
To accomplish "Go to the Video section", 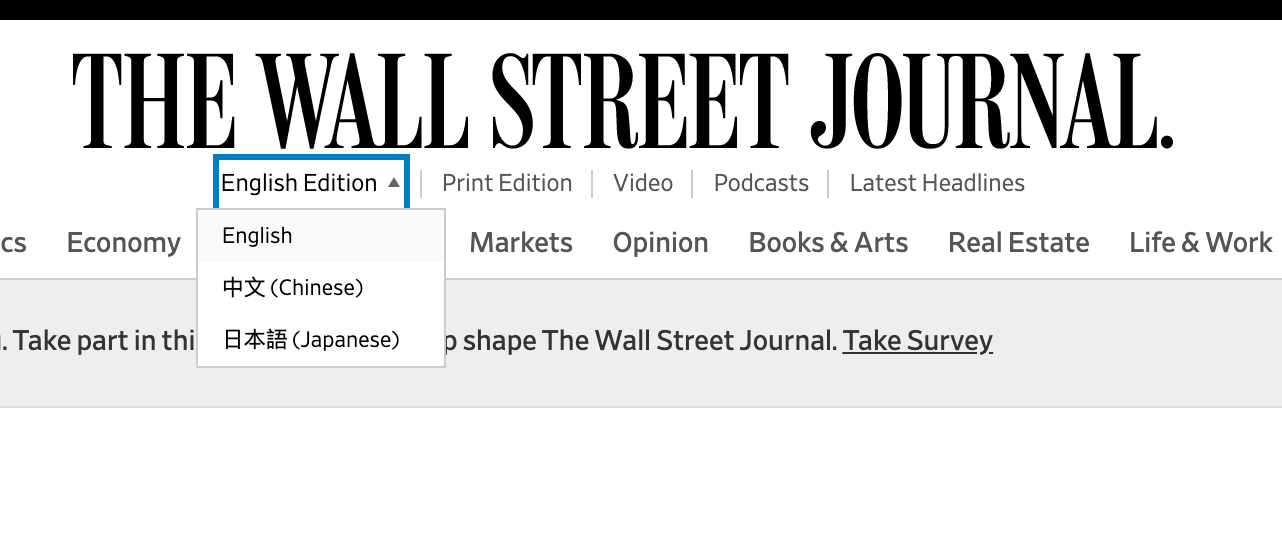I will coord(643,183).
